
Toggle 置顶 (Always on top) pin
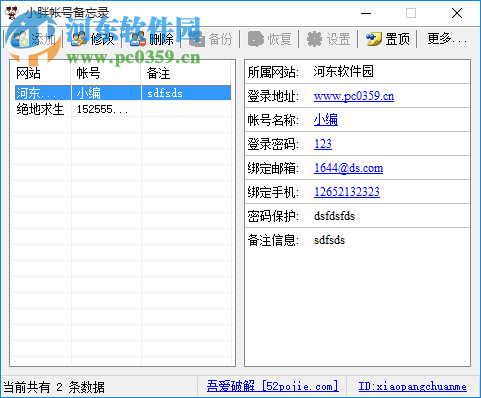pos(374,39)
